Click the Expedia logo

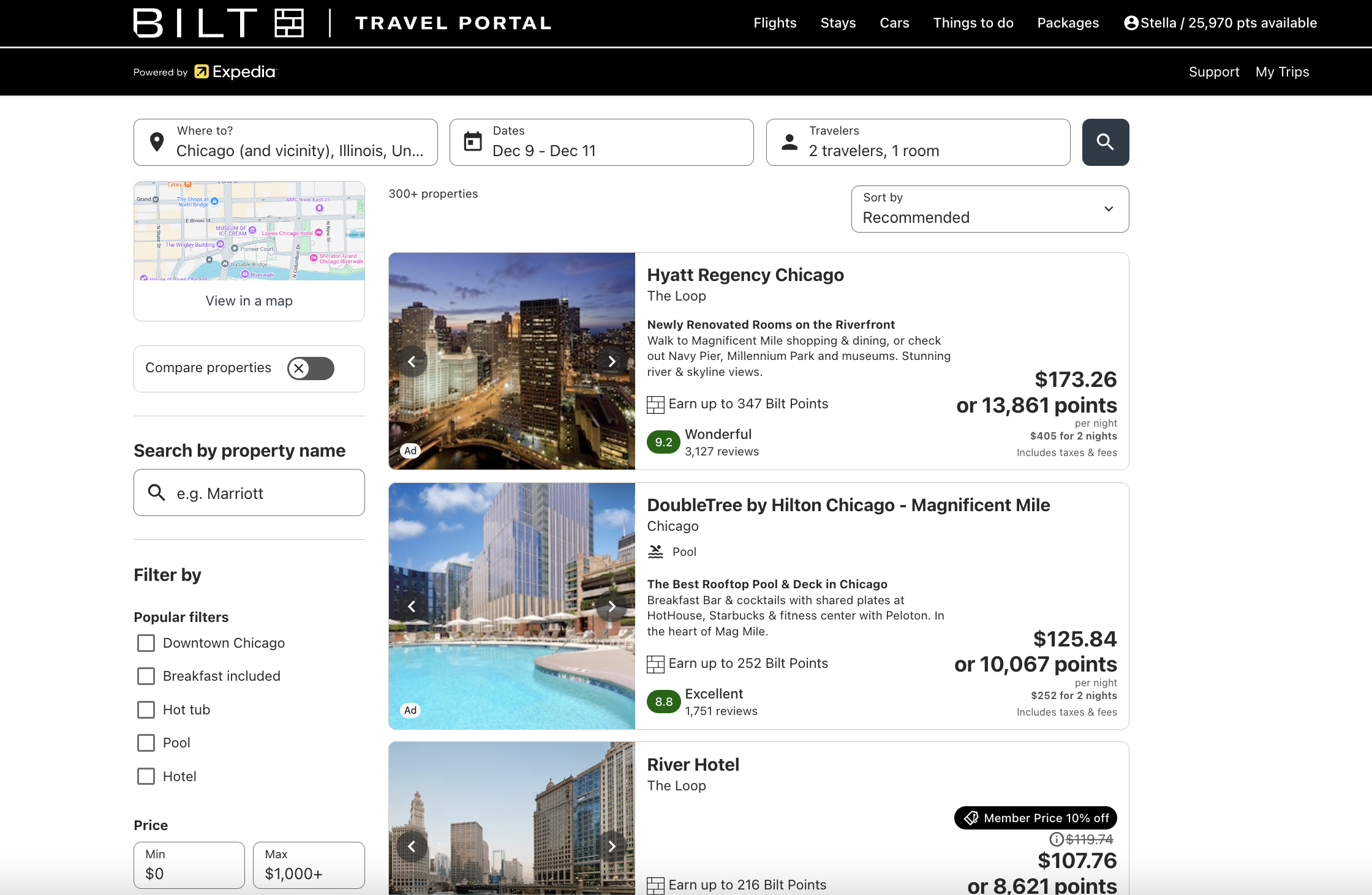[x=236, y=72]
